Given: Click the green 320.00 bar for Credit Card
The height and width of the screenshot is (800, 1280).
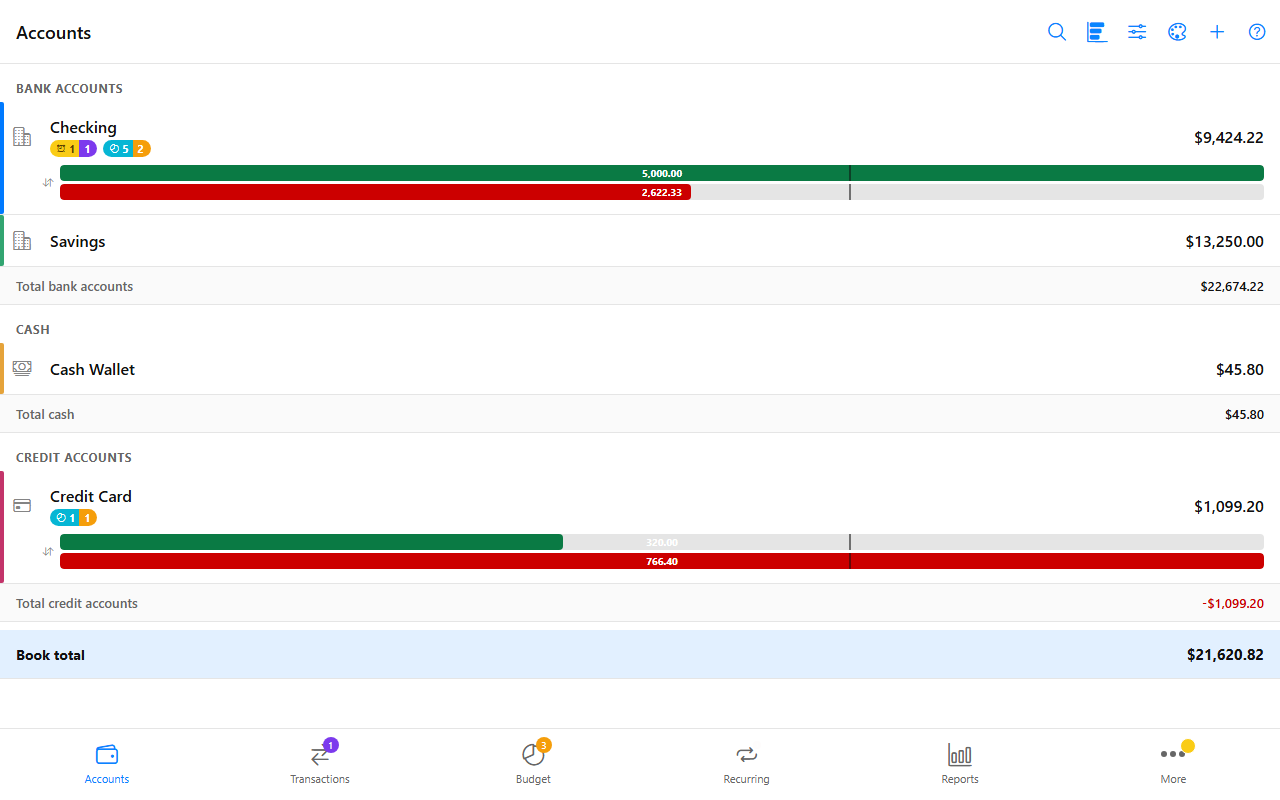Looking at the screenshot, I should point(311,542).
